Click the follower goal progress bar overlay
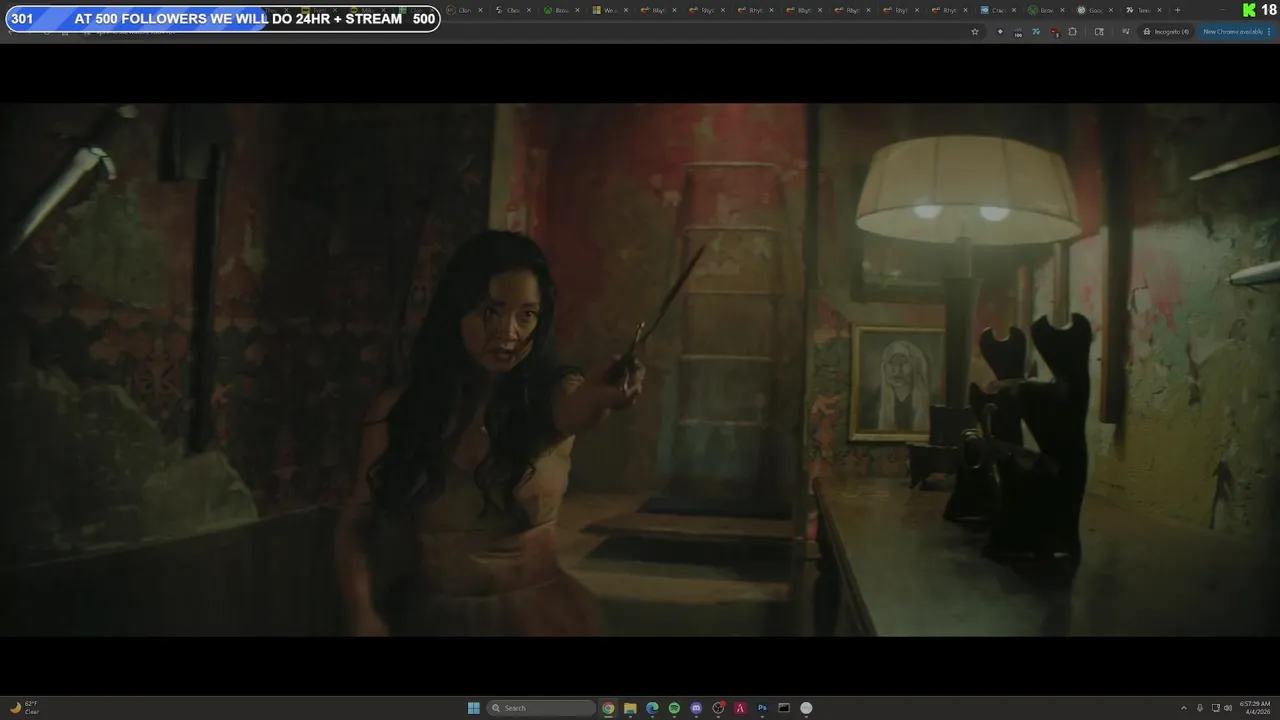The width and height of the screenshot is (1280, 720). click(222, 19)
